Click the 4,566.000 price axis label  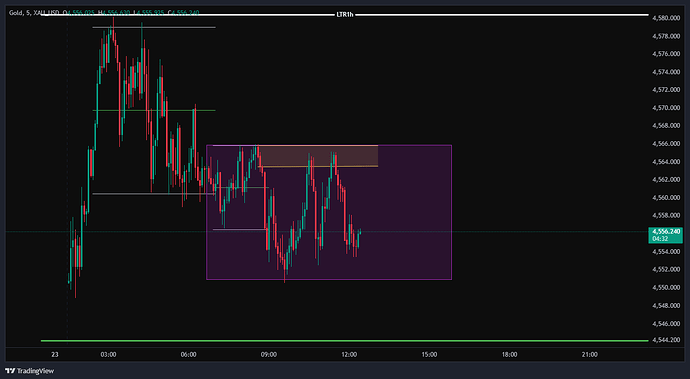(667, 144)
